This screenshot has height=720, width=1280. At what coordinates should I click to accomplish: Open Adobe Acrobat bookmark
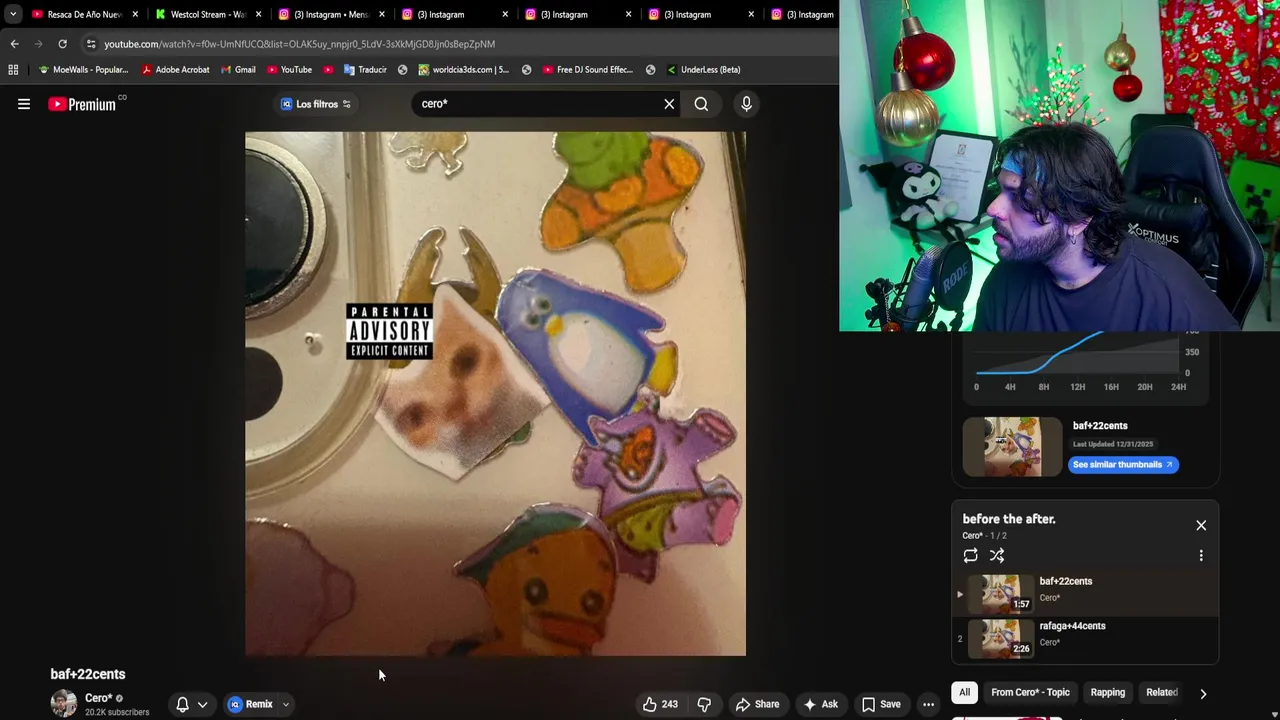click(176, 70)
